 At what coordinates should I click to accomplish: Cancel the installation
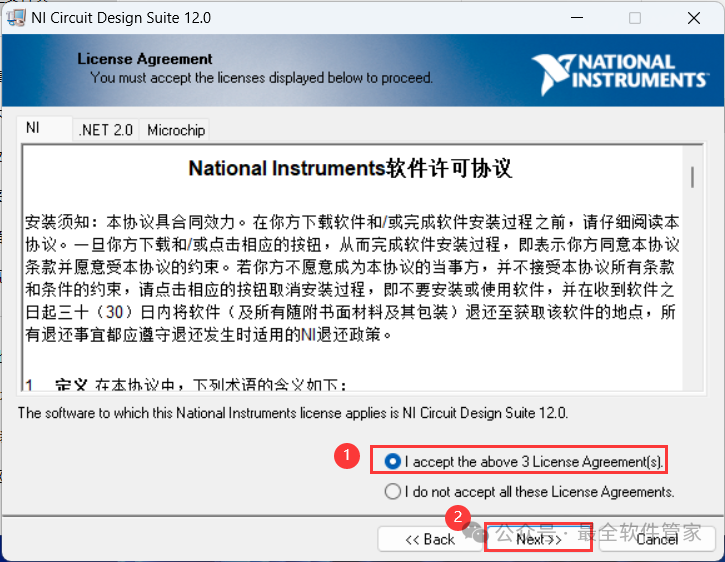656,539
